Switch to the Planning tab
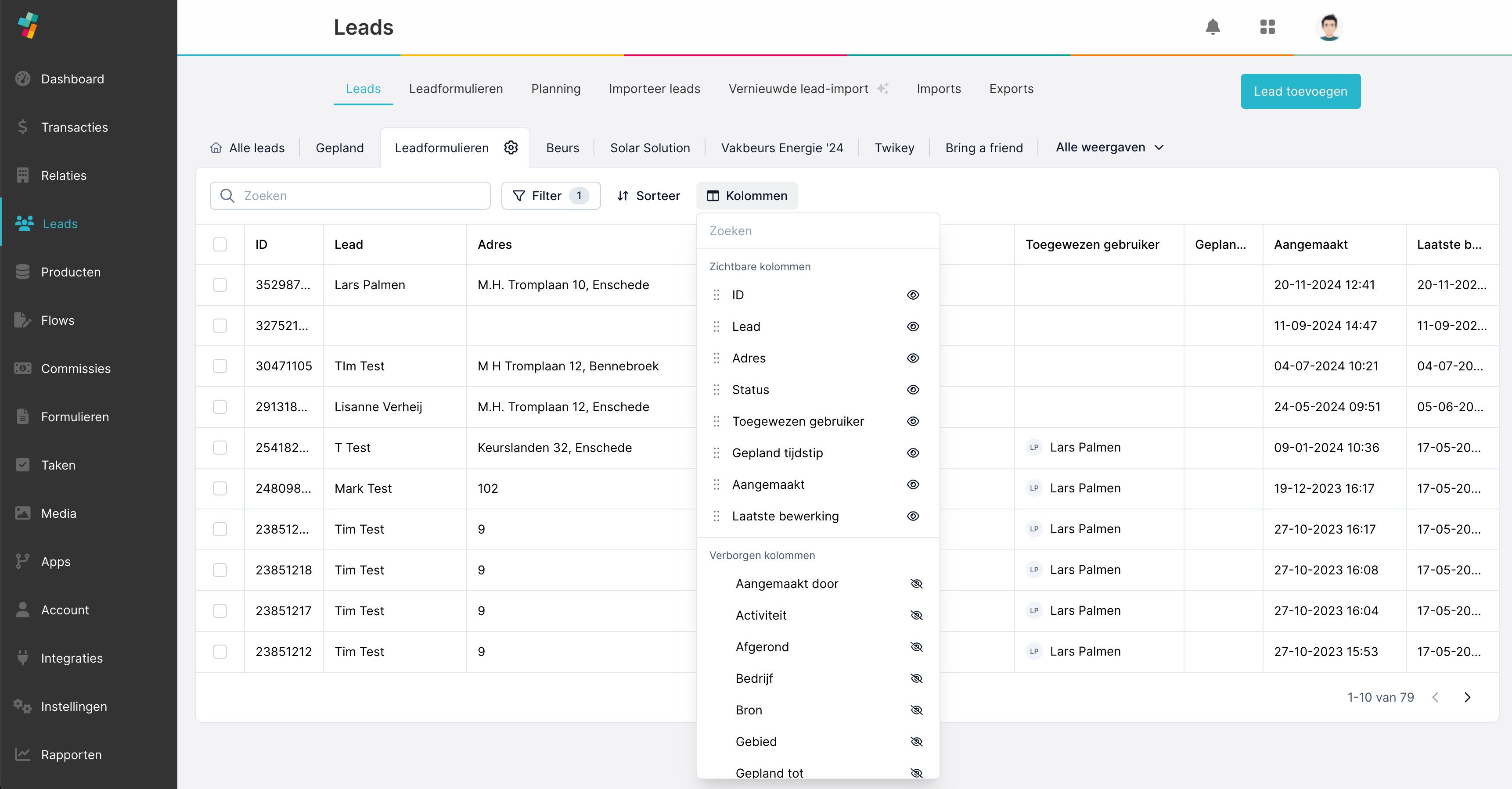The width and height of the screenshot is (1512, 789). pos(555,89)
